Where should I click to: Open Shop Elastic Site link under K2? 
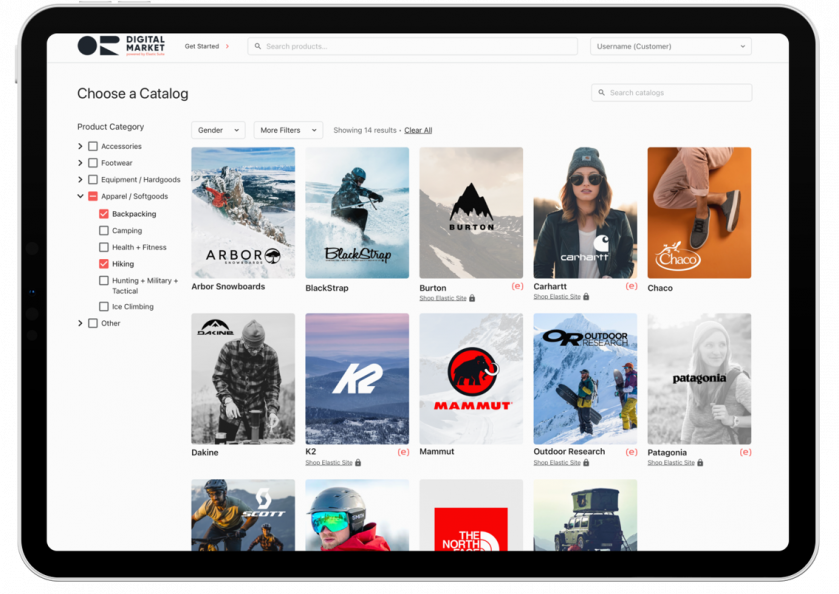click(x=329, y=462)
